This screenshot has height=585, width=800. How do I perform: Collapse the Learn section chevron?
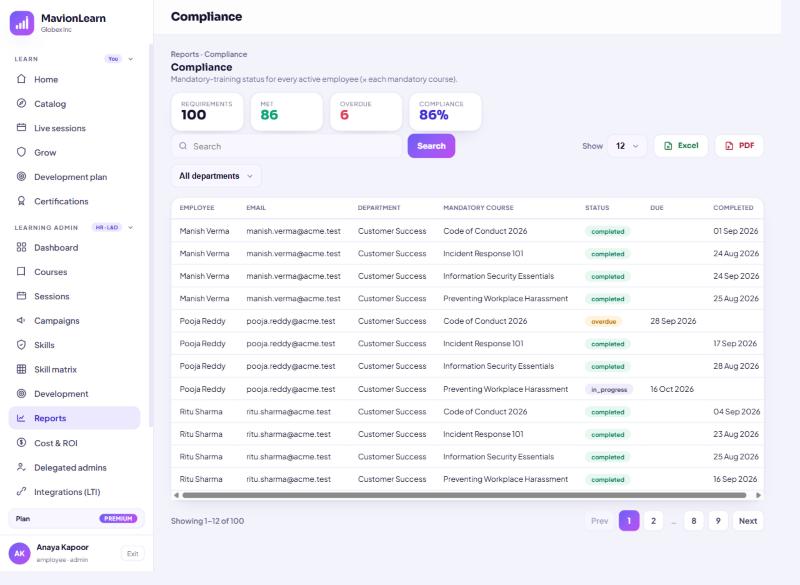click(x=131, y=59)
